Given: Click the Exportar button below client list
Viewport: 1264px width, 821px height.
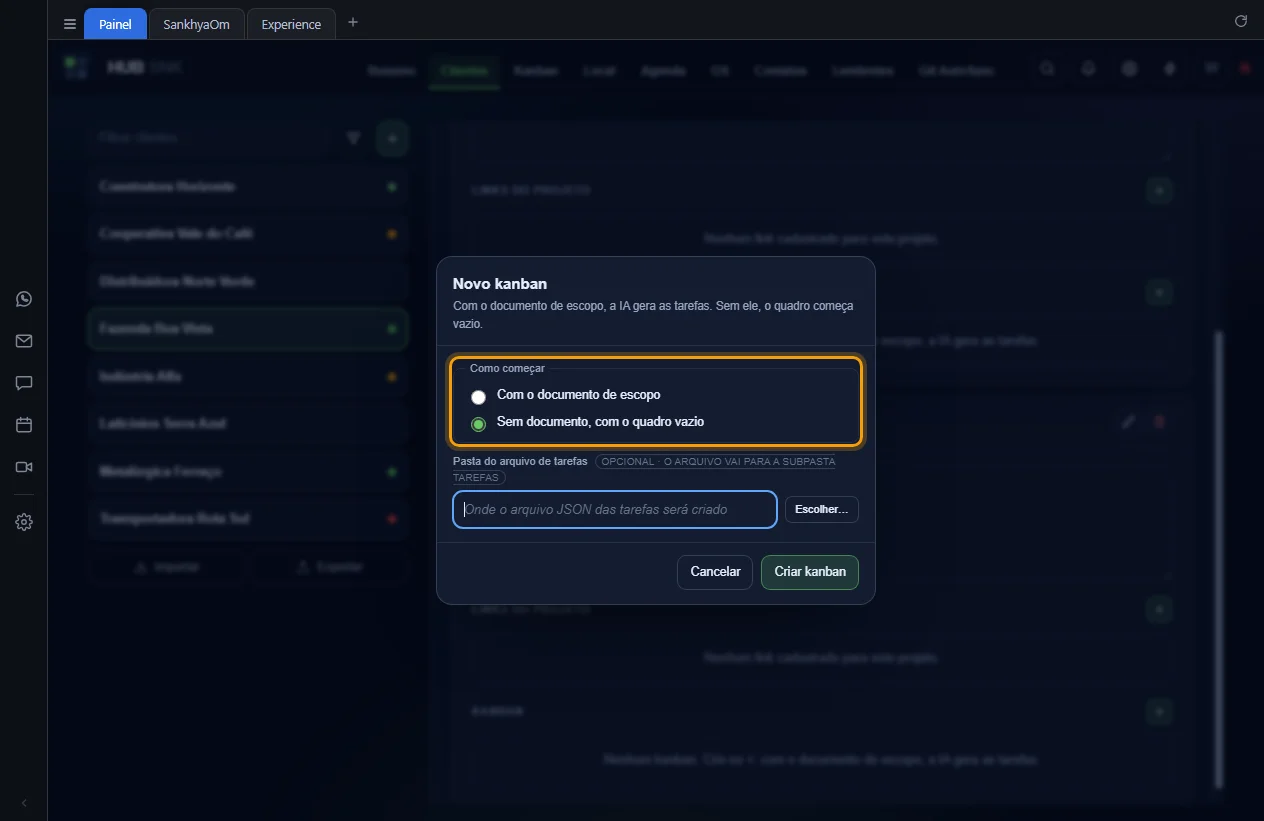Looking at the screenshot, I should [x=330, y=567].
